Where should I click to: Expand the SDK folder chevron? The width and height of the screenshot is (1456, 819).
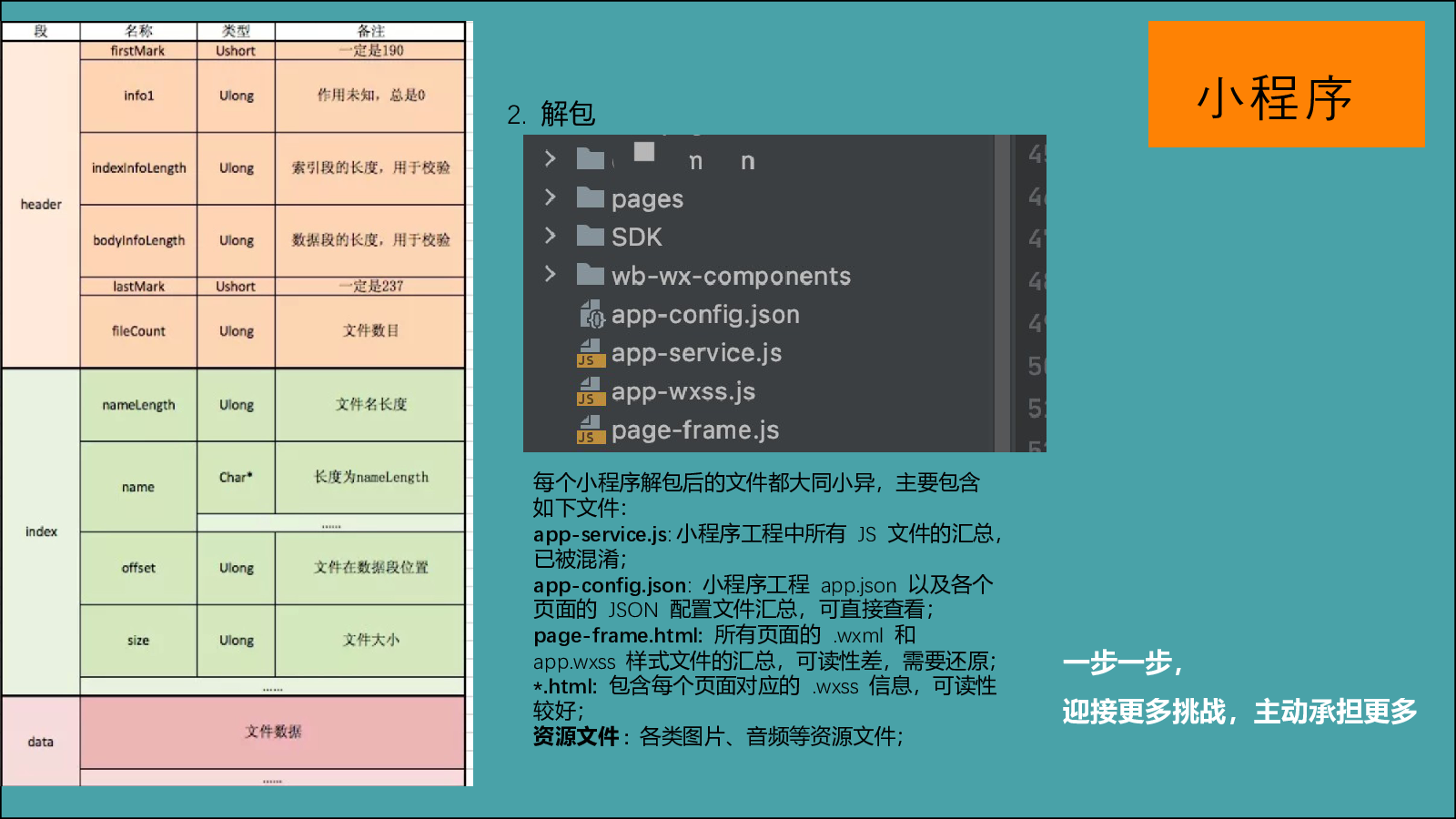(x=550, y=236)
